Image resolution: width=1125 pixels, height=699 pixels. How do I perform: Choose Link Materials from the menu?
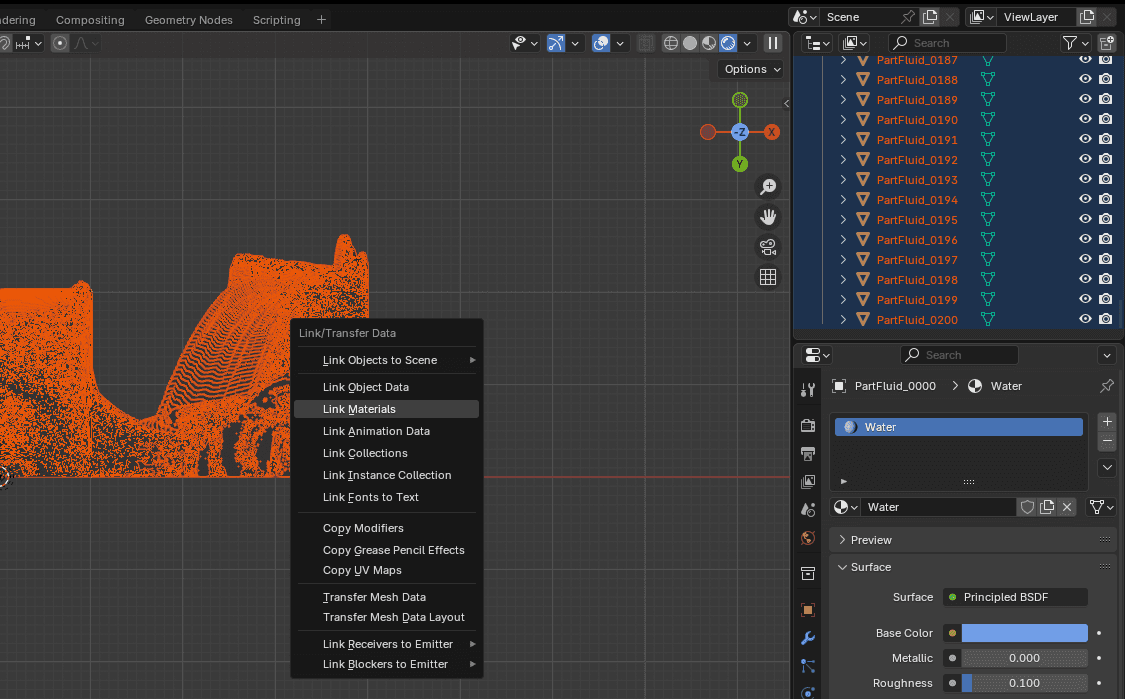tap(359, 409)
